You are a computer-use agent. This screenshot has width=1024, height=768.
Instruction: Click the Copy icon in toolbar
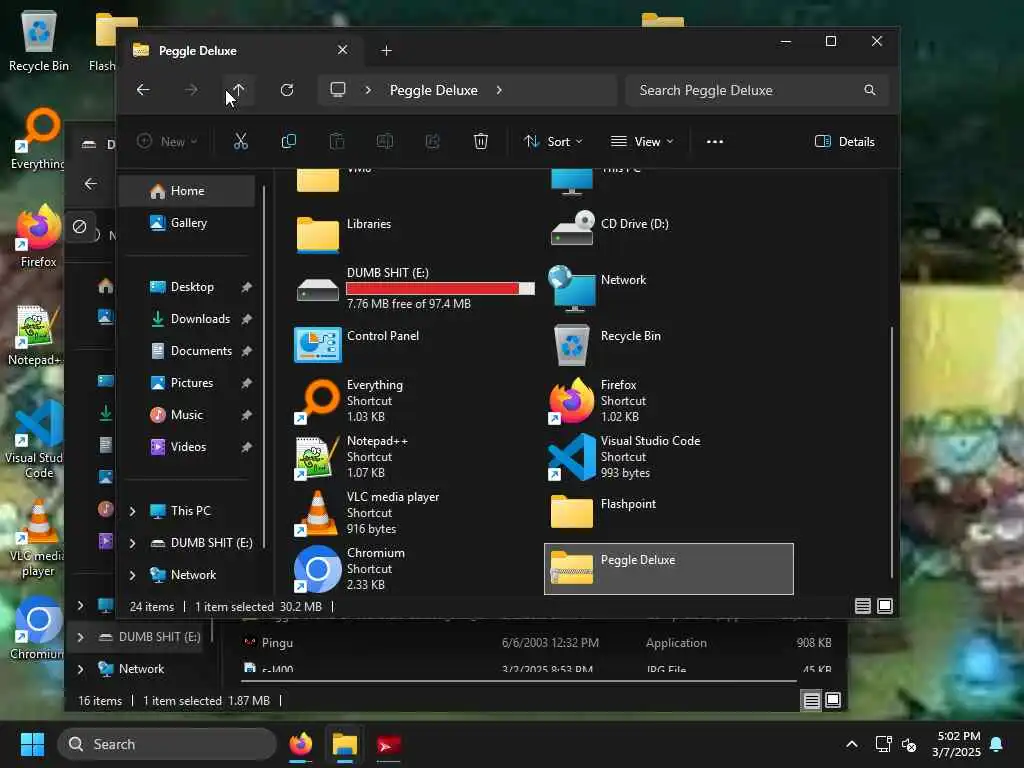click(289, 141)
